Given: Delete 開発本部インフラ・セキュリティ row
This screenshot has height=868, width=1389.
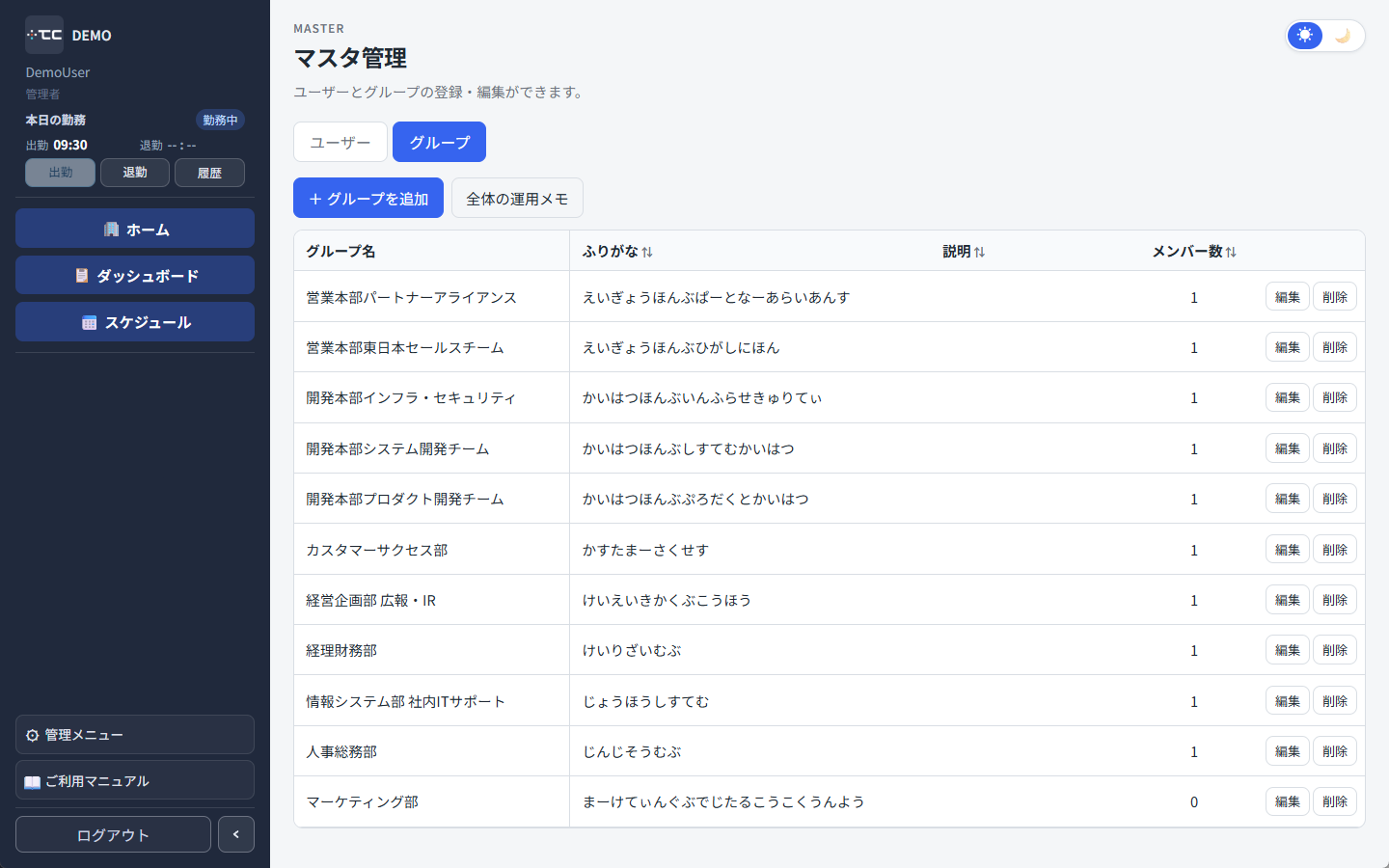Looking at the screenshot, I should (x=1335, y=397).
